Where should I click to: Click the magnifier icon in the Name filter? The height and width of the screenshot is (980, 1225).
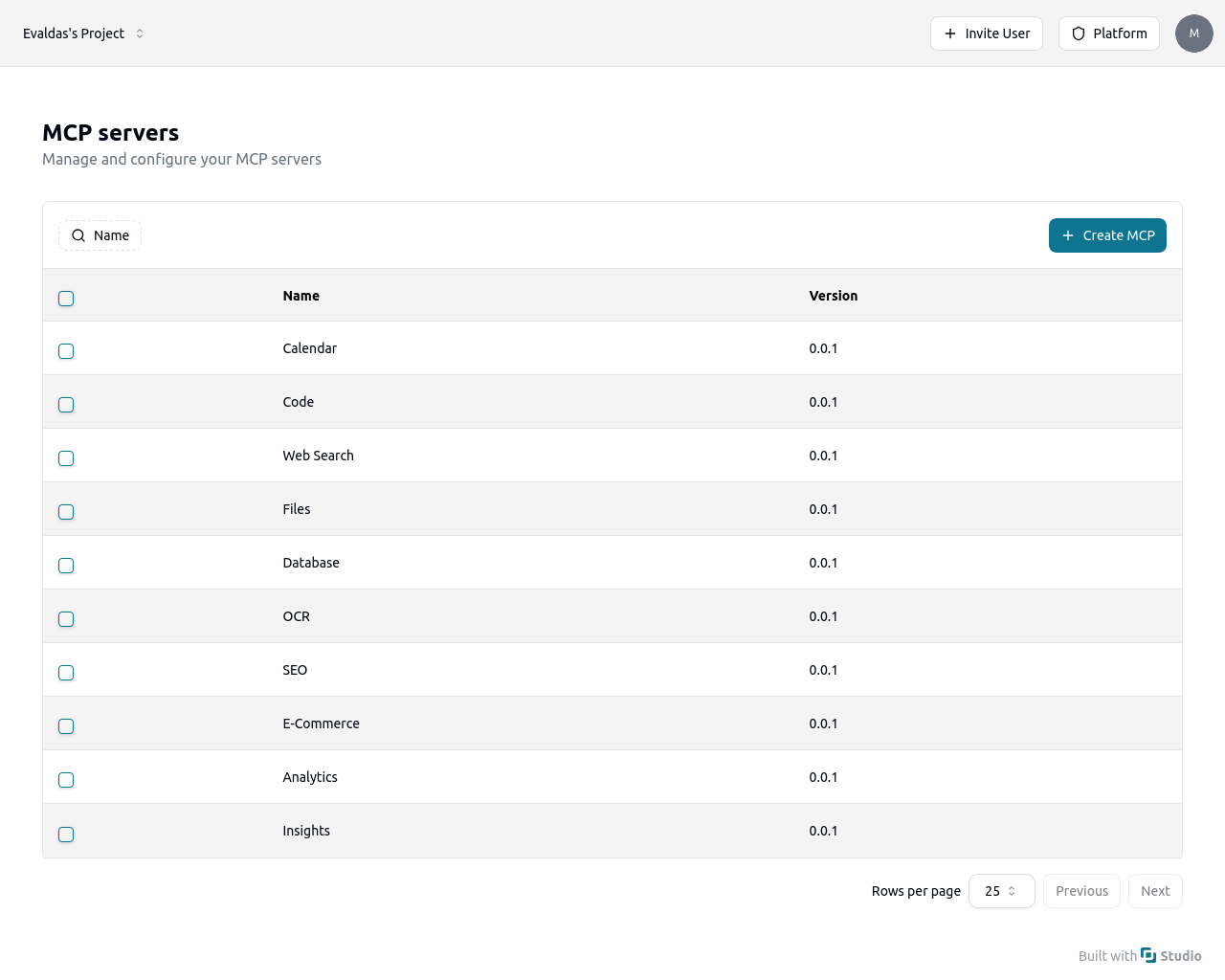pyautogui.click(x=78, y=235)
